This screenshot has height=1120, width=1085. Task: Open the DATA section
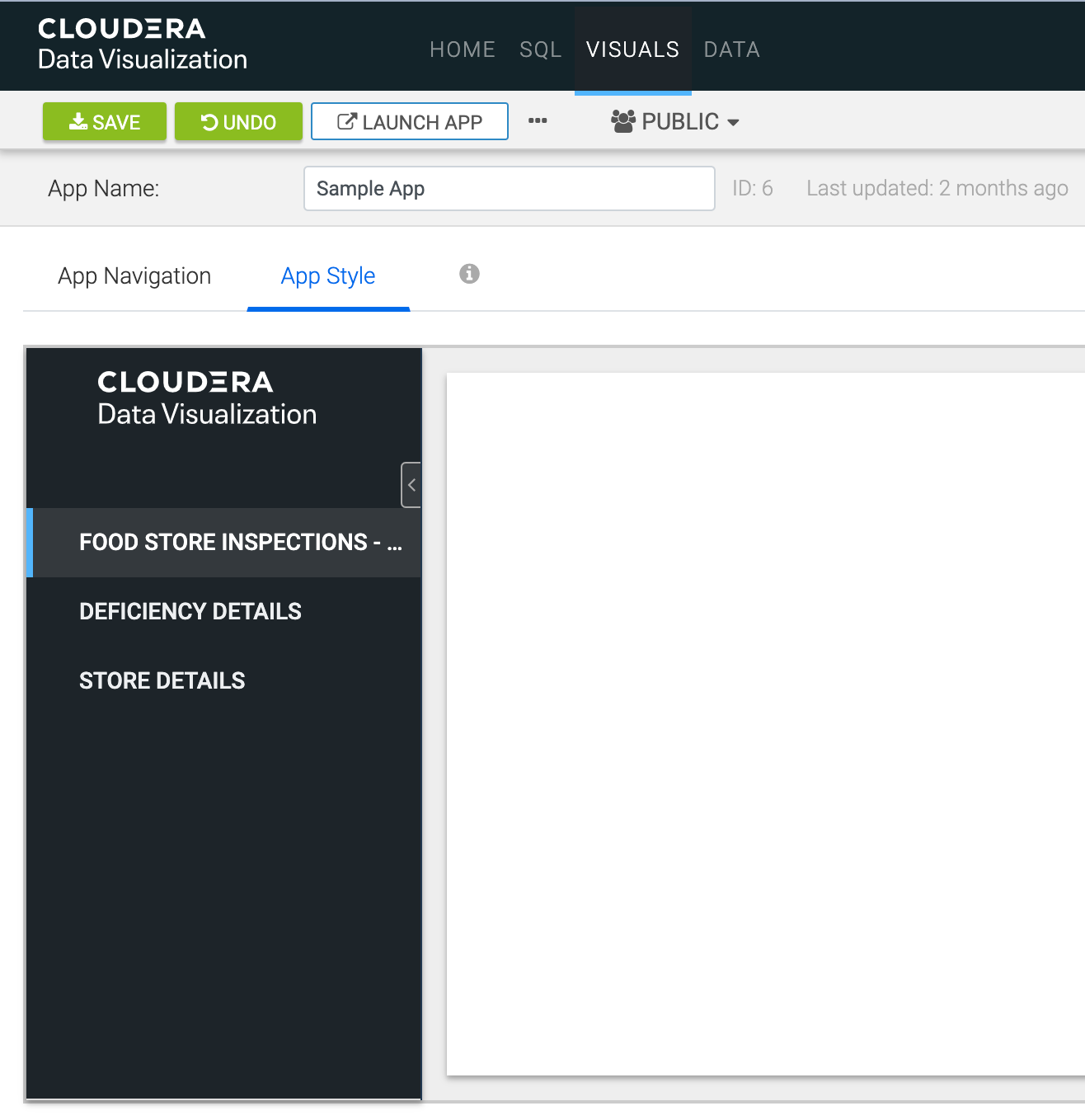[x=731, y=49]
